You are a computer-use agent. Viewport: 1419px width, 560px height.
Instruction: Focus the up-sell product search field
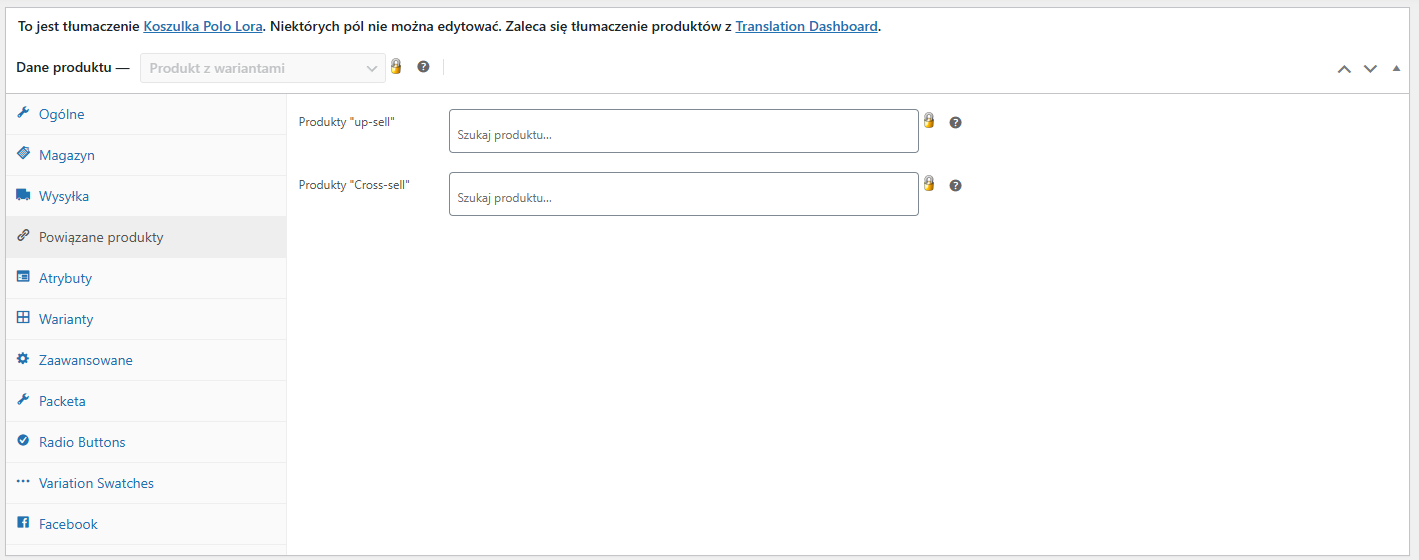[x=684, y=131]
